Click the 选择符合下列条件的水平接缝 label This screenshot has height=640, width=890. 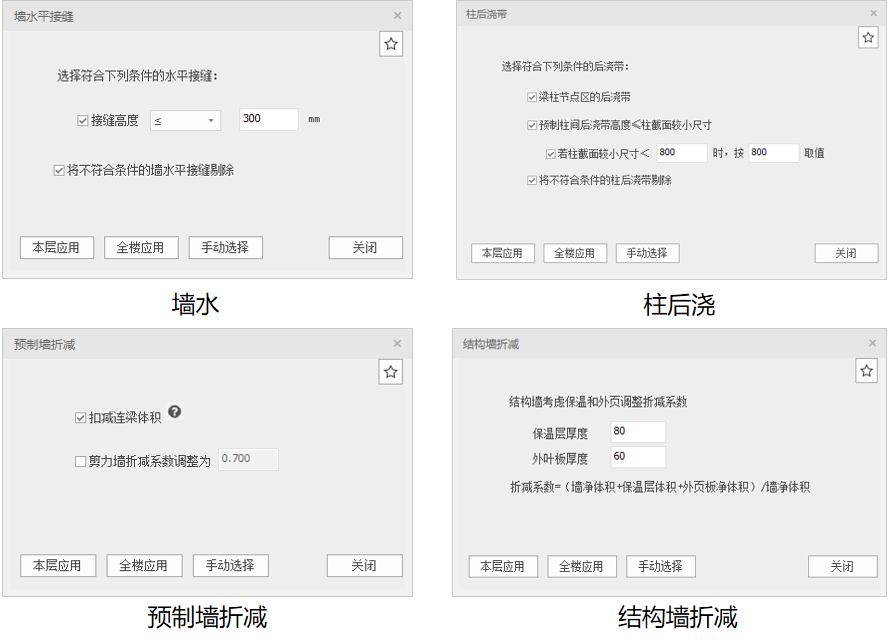point(137,76)
